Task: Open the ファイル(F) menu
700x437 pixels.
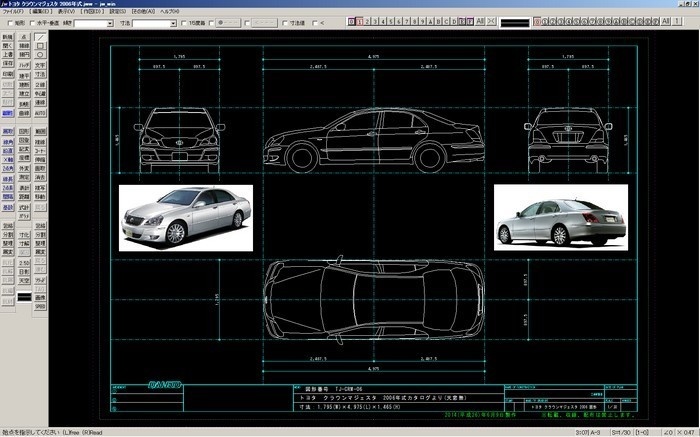Action: (x=13, y=11)
